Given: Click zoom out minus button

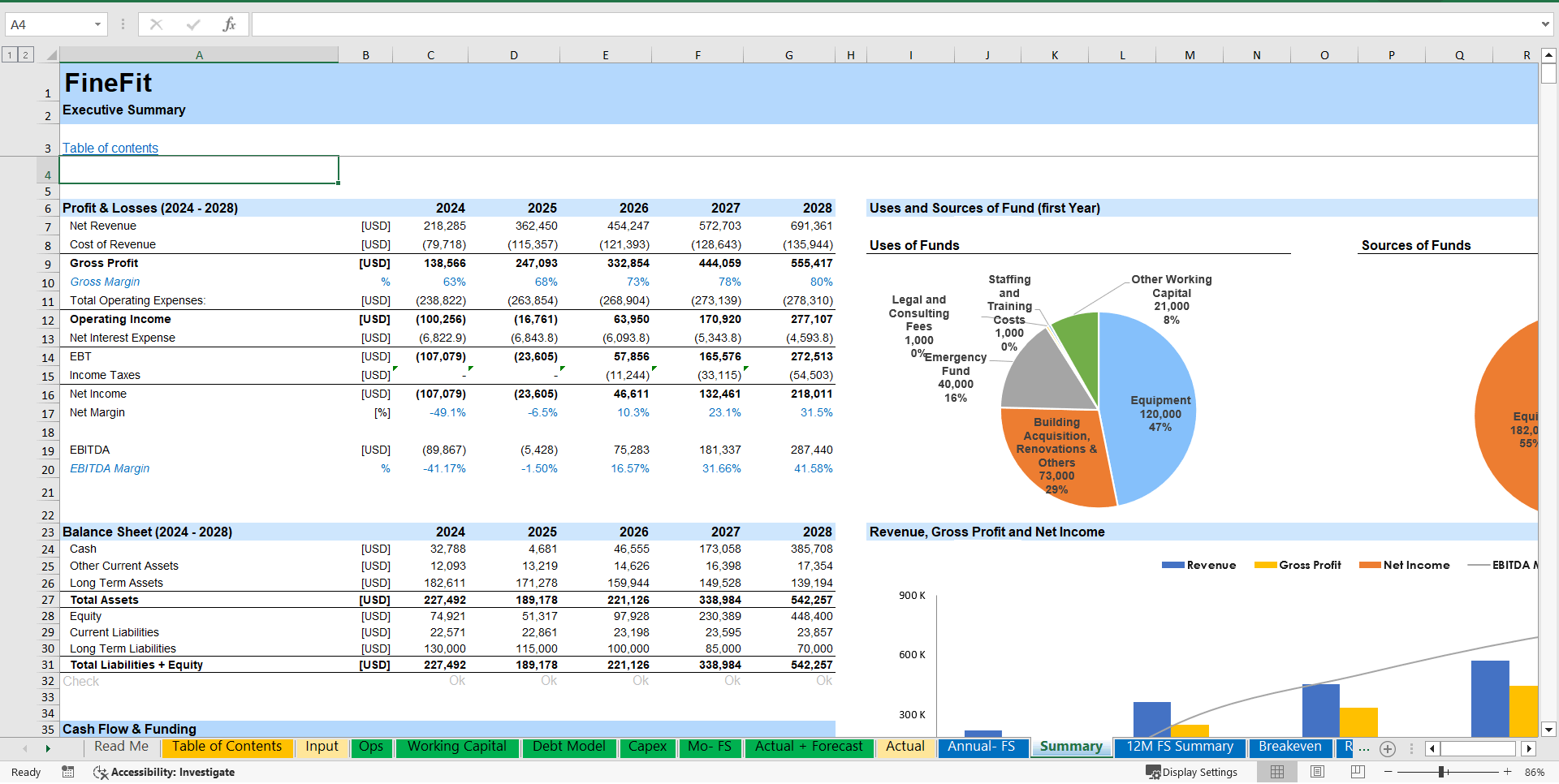Looking at the screenshot, I should tap(1388, 772).
